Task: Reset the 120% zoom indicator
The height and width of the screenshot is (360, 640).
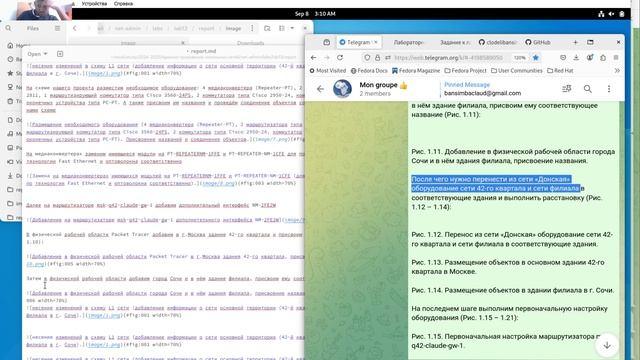Action: pyautogui.click(x=520, y=58)
